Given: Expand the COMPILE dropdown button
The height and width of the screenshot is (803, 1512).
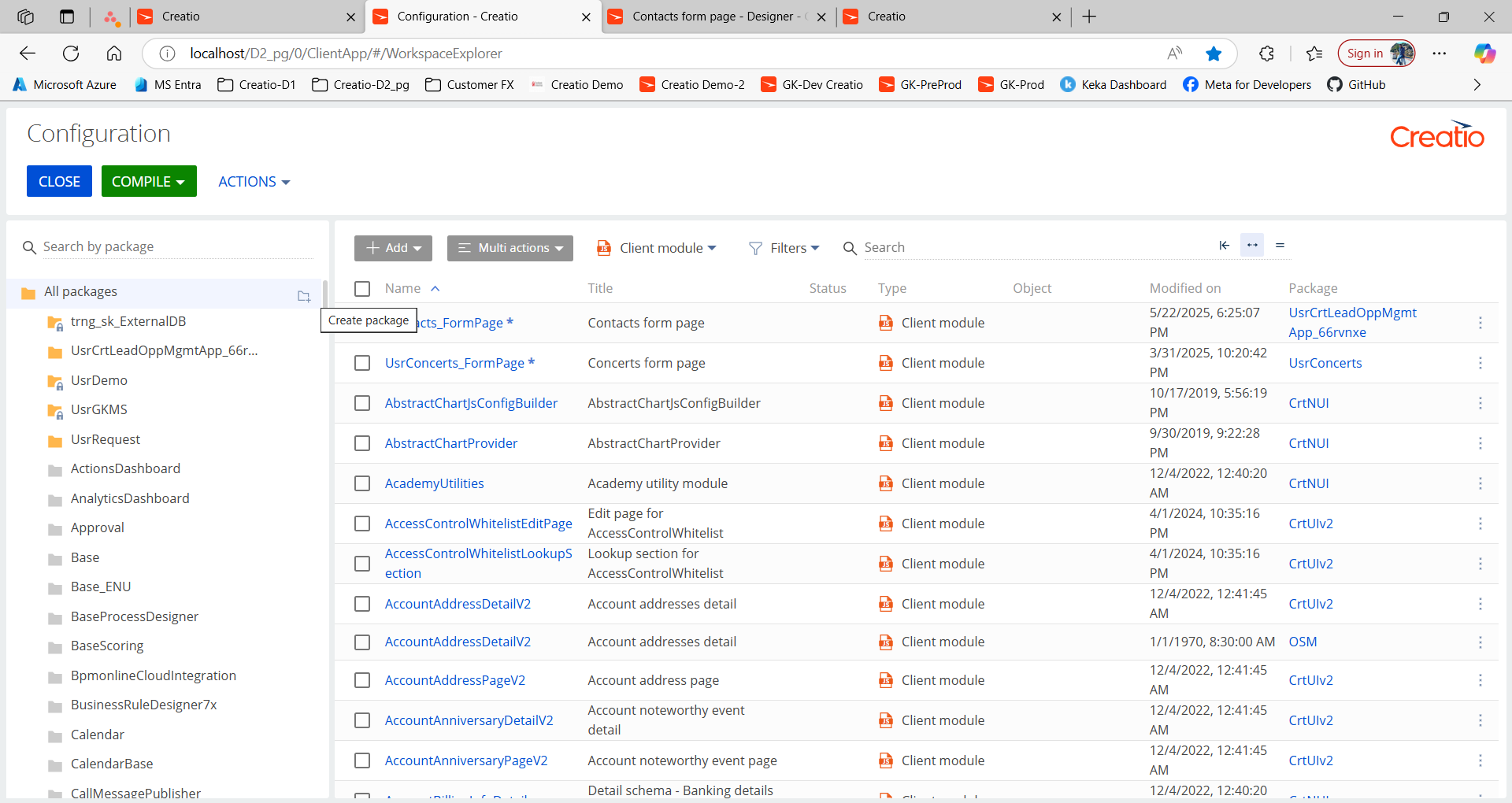Looking at the screenshot, I should coord(149,181).
